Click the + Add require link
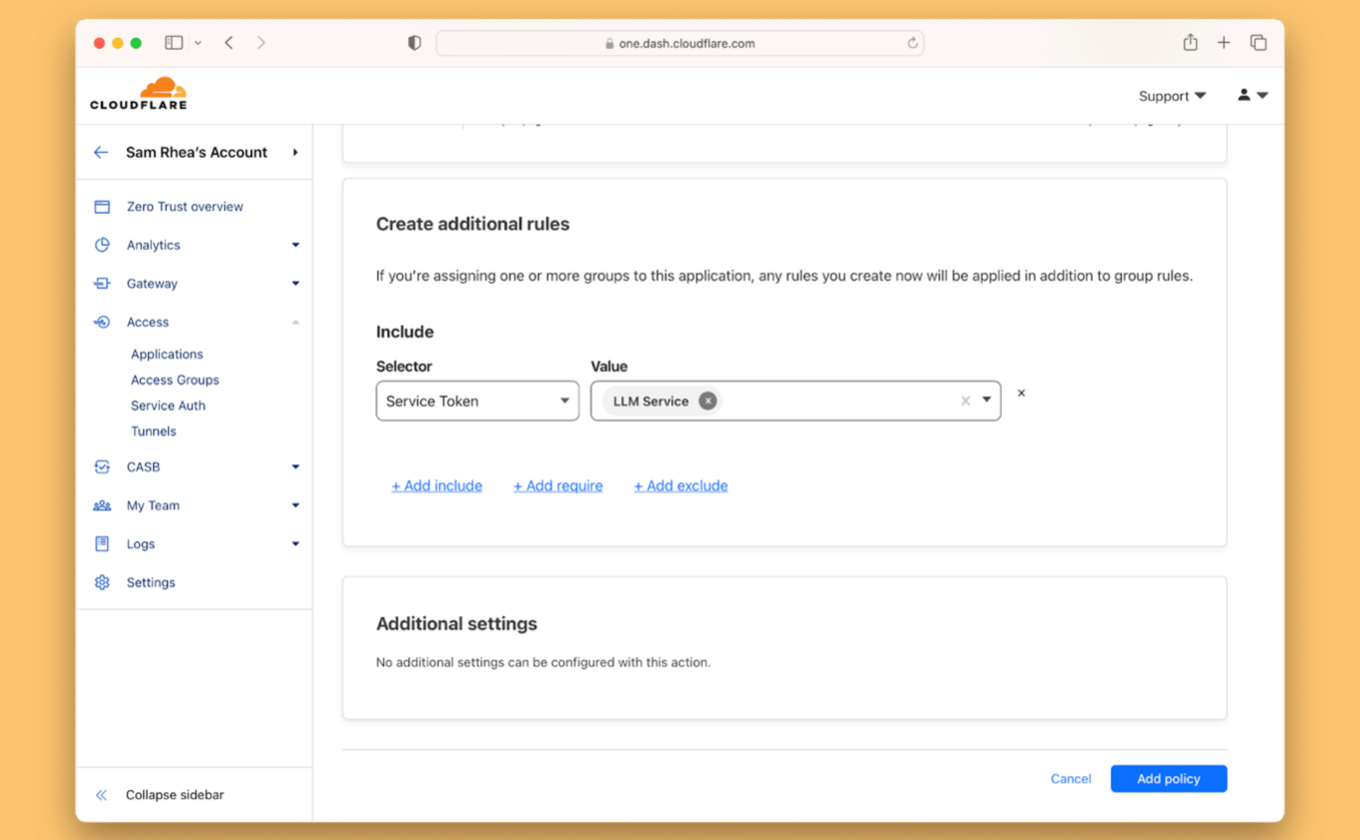This screenshot has width=1360, height=840. tap(558, 486)
